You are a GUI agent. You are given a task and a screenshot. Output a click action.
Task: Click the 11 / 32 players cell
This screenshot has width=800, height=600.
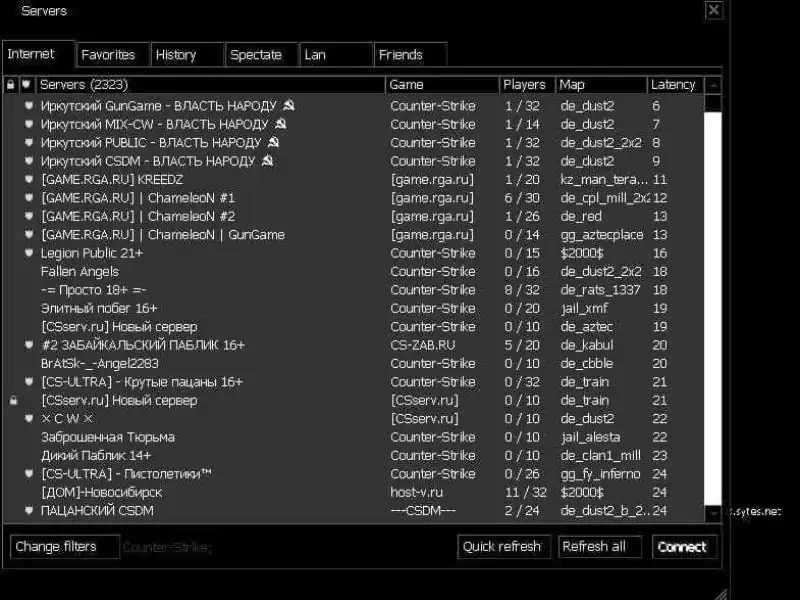tap(526, 492)
